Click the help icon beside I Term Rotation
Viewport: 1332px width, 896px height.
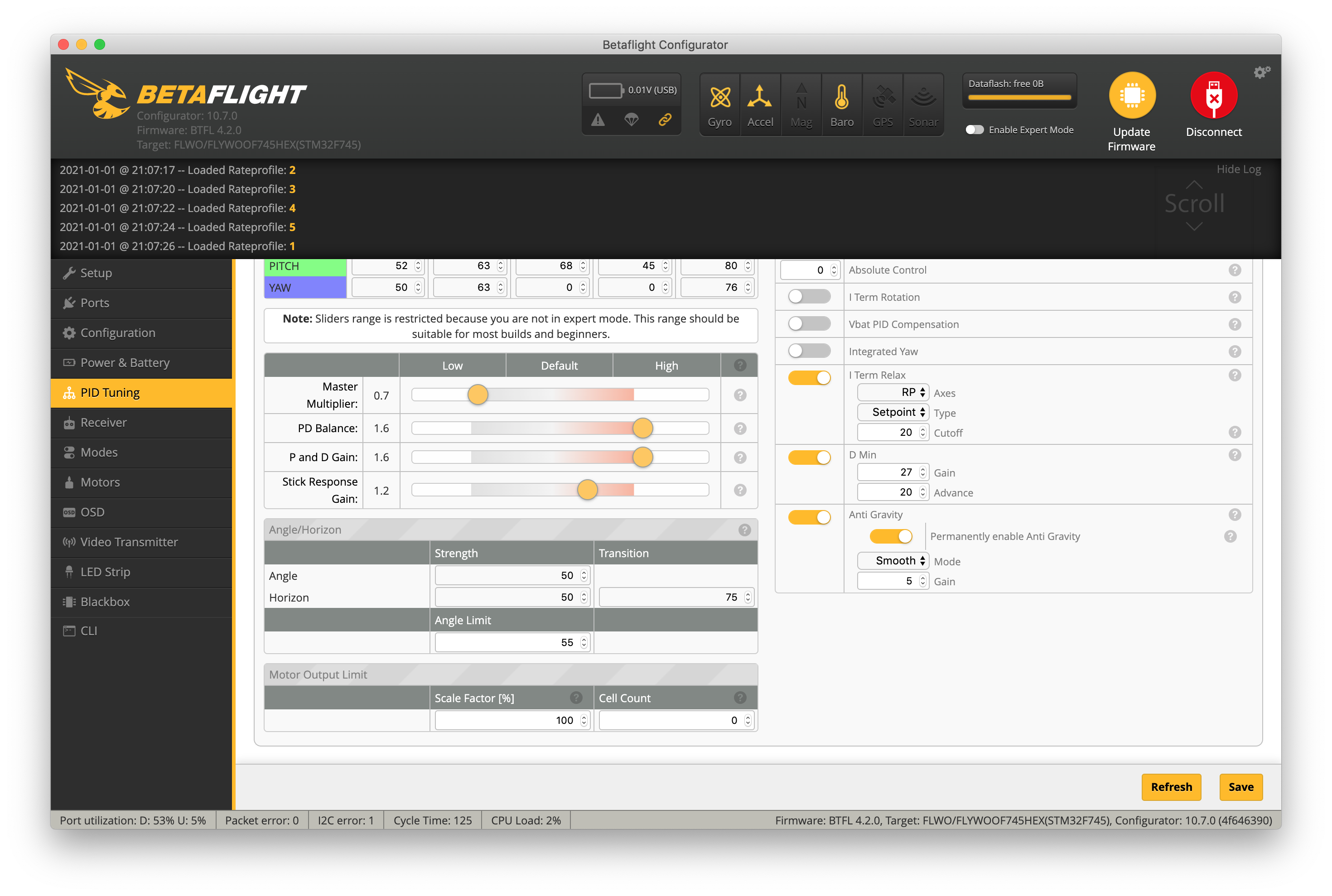[1234, 297]
